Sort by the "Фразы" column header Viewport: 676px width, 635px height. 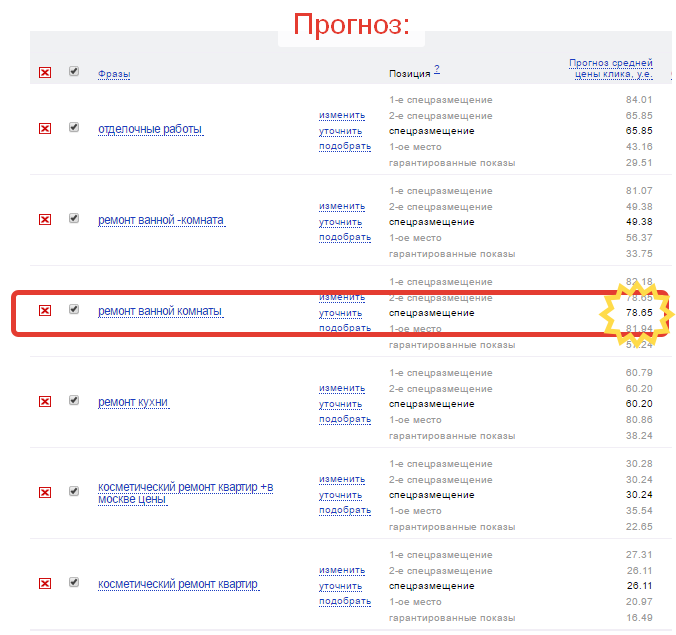114,74
